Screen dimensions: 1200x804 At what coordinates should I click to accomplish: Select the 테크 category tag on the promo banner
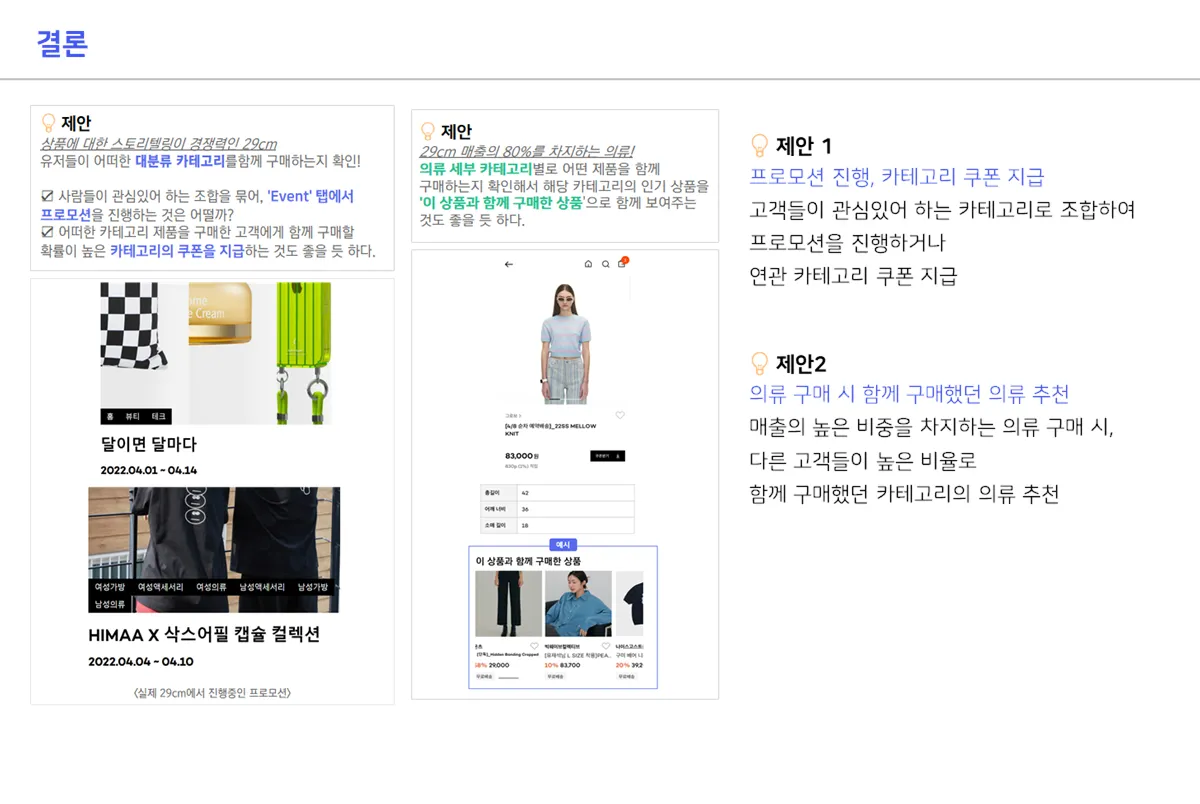pos(158,416)
